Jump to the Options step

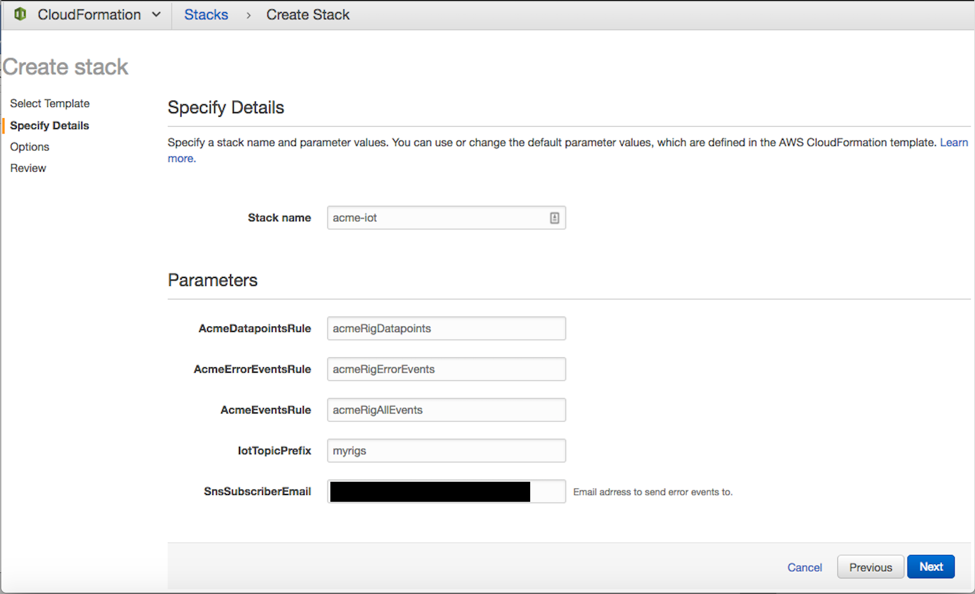(30, 147)
